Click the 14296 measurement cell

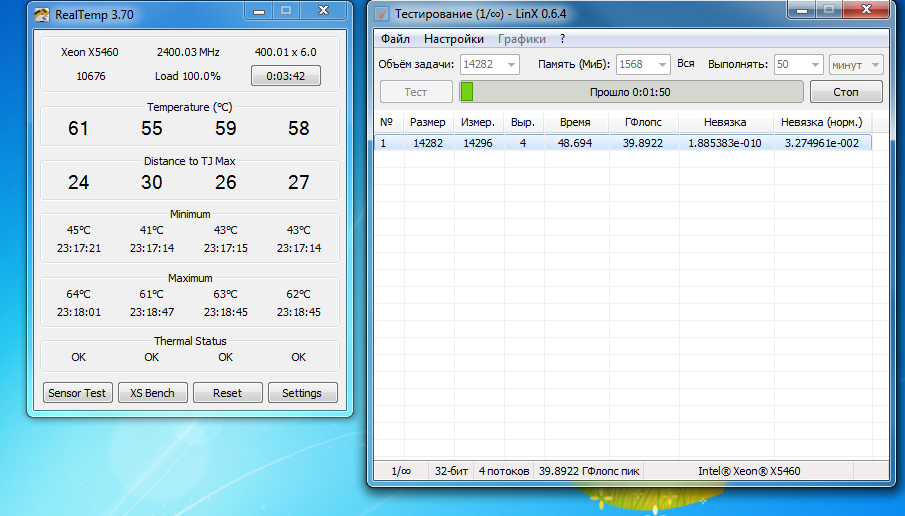click(478, 143)
